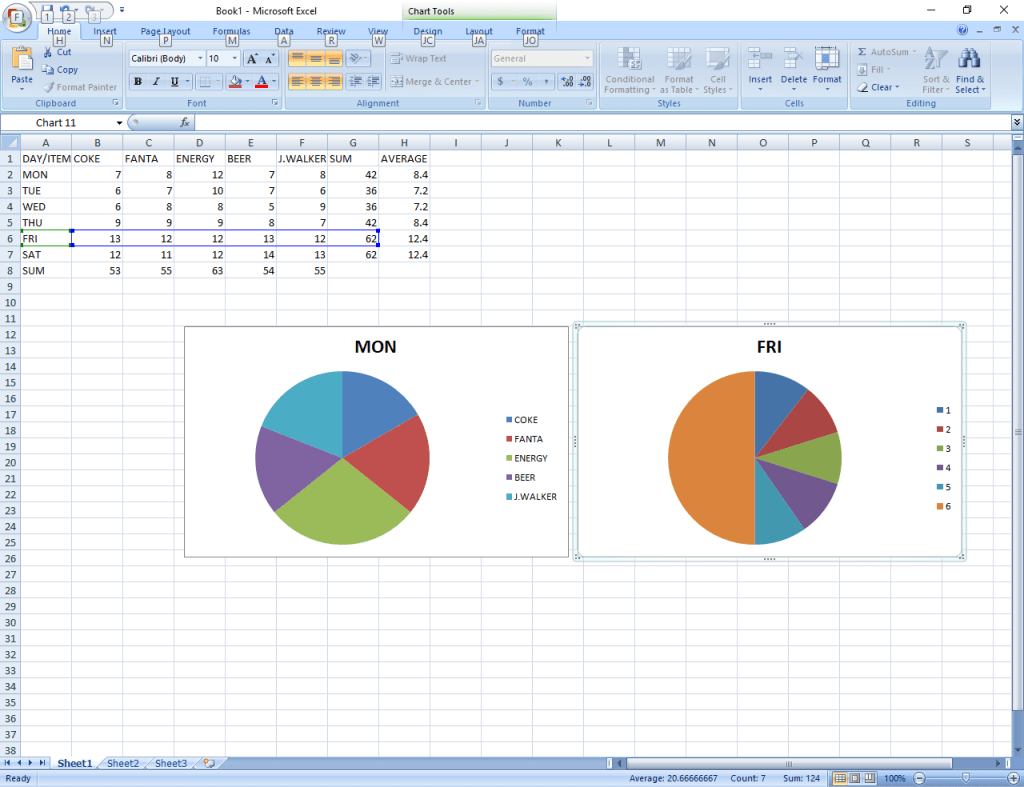Click the Paste clipboard icon
The width and height of the screenshot is (1024, 787).
click(22, 59)
